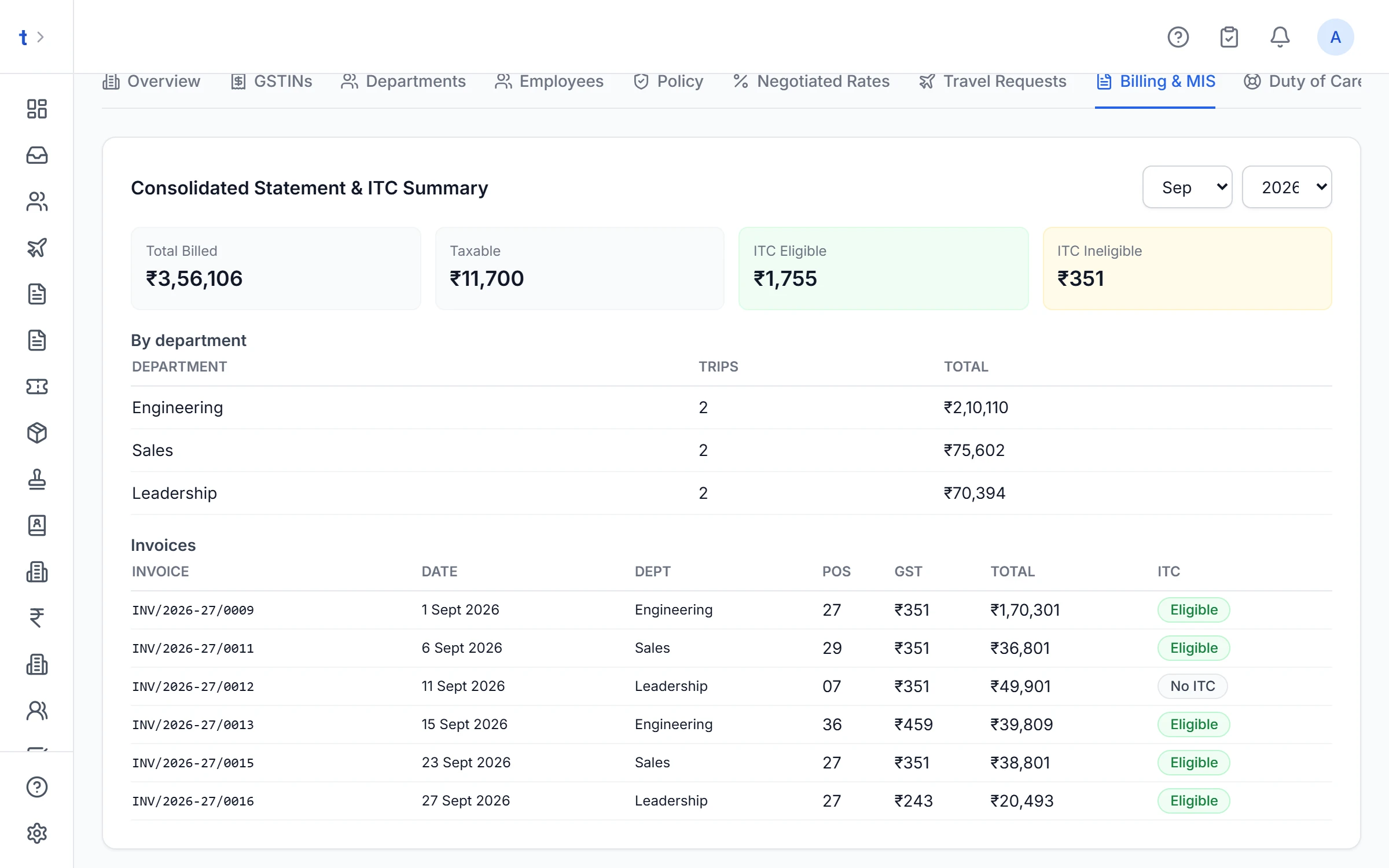Click the 't' logo in top-left corner
Viewport: 1389px width, 868px height.
pos(23,37)
